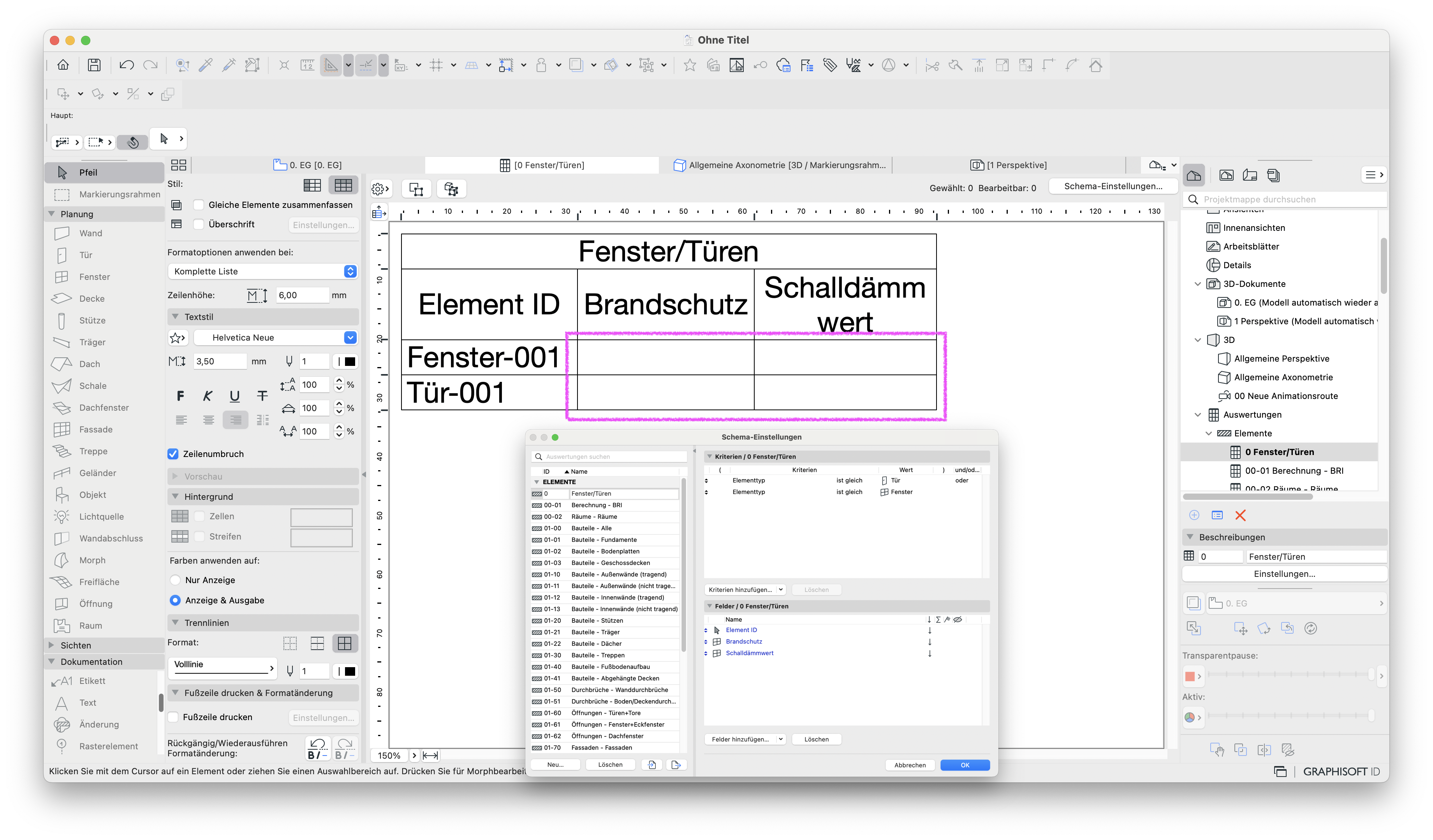Screen dimensions: 1433x840
Task: Expand the Sichten toolbox group
Action: coord(52,645)
